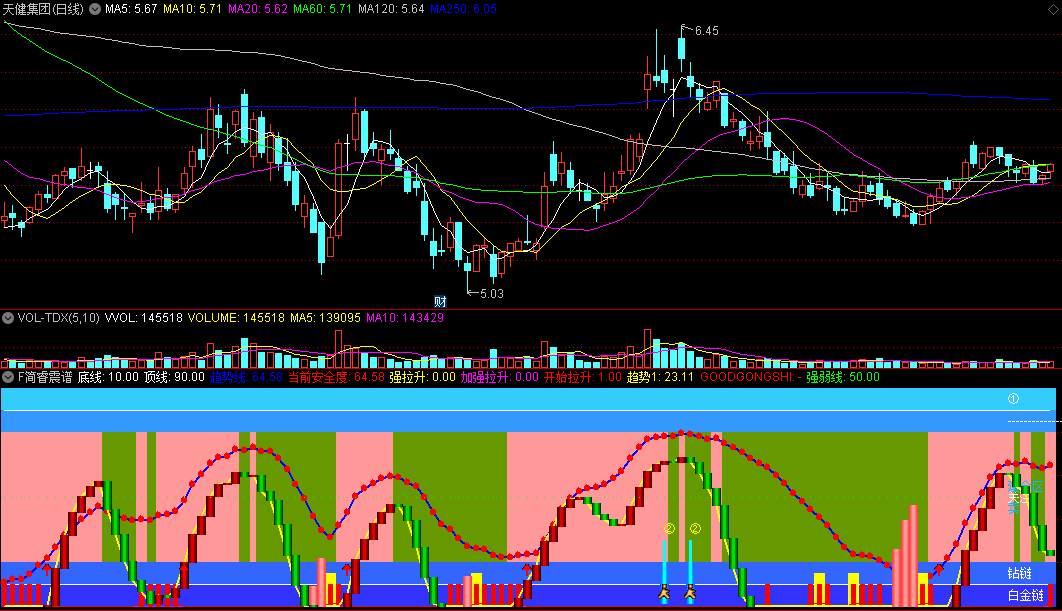Click the 开始拉升: 1.00 value

pyautogui.click(x=582, y=377)
